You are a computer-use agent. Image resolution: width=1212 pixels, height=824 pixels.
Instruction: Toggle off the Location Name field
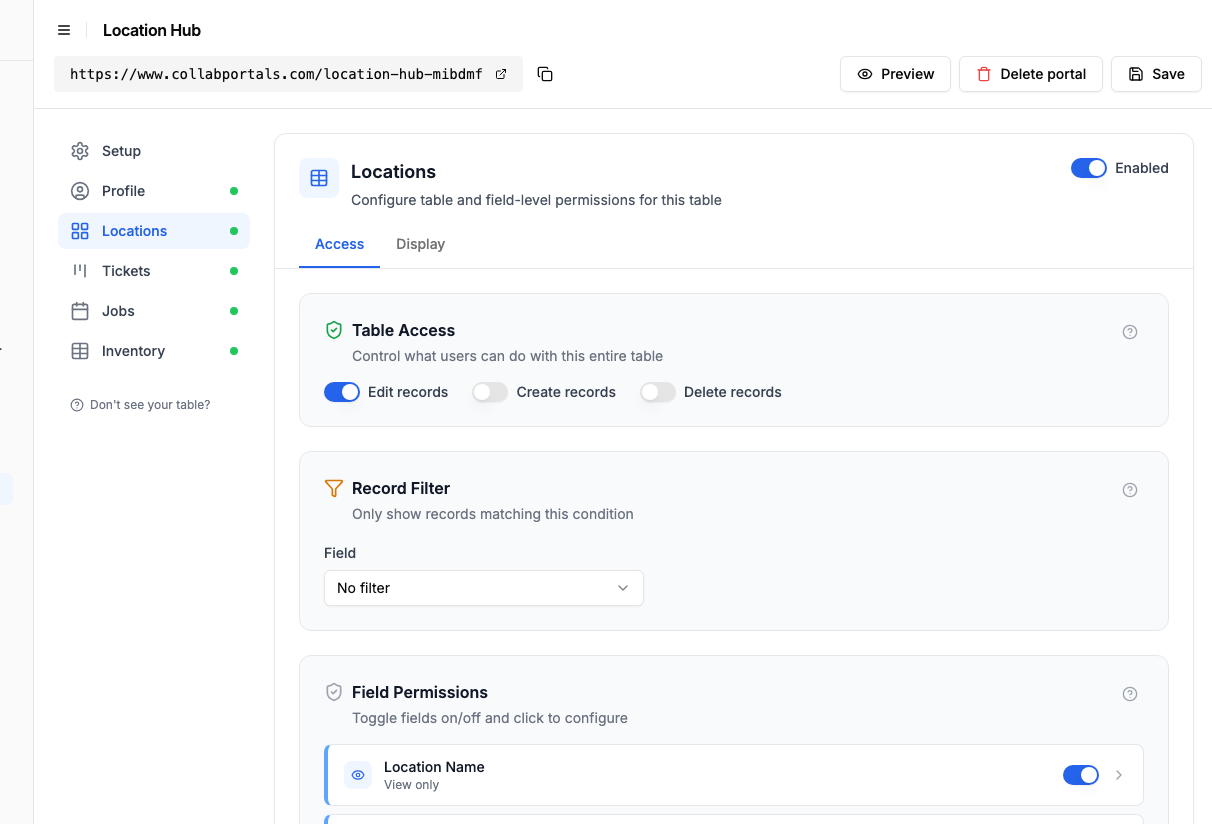(1081, 775)
